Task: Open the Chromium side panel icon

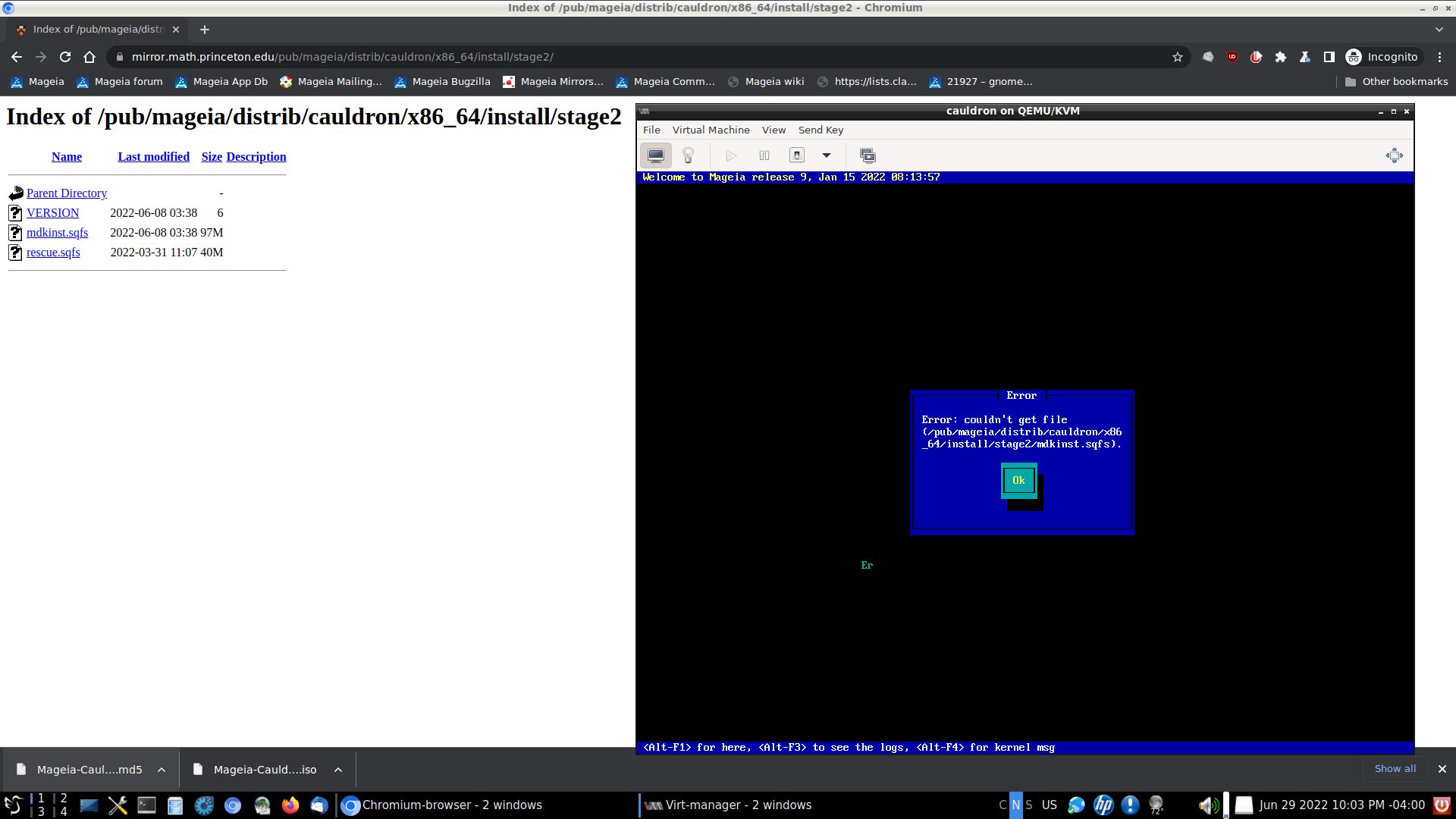Action: [x=1329, y=57]
